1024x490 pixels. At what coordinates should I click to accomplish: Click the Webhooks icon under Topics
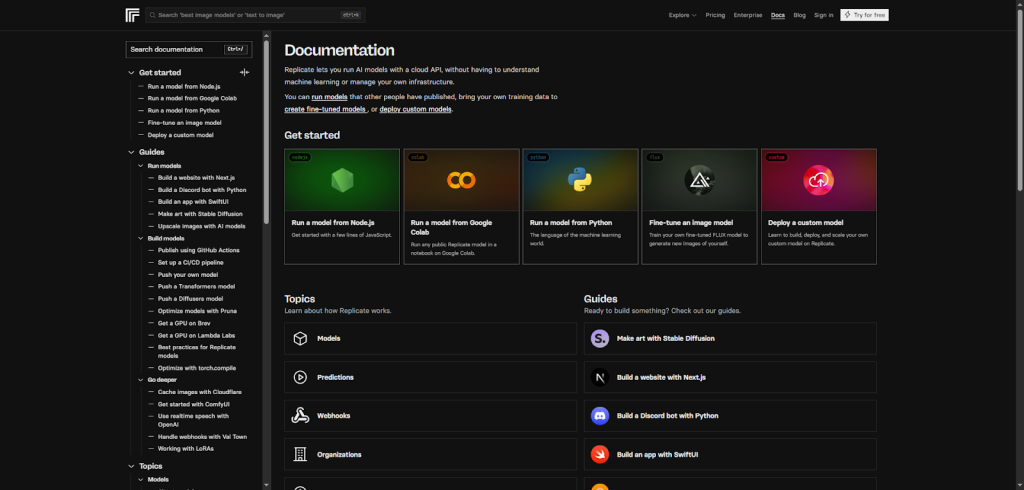tap(299, 415)
